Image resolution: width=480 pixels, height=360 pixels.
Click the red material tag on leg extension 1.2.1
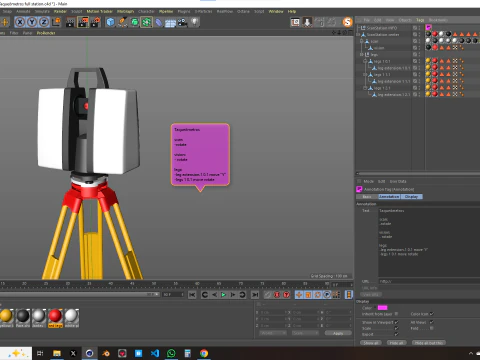pos(435,94)
